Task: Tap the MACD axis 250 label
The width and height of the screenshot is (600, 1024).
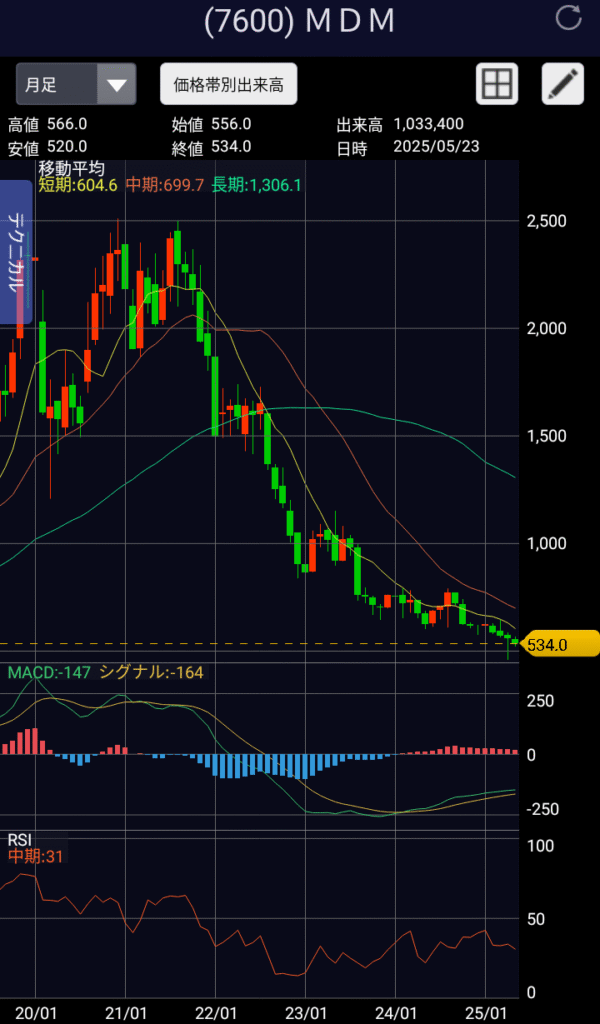Action: point(540,701)
